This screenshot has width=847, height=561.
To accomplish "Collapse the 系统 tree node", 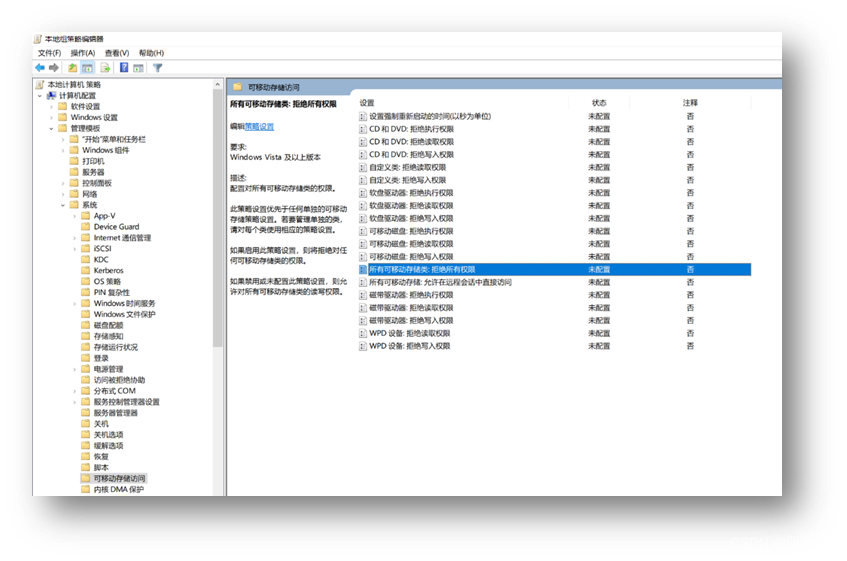I will [x=63, y=205].
